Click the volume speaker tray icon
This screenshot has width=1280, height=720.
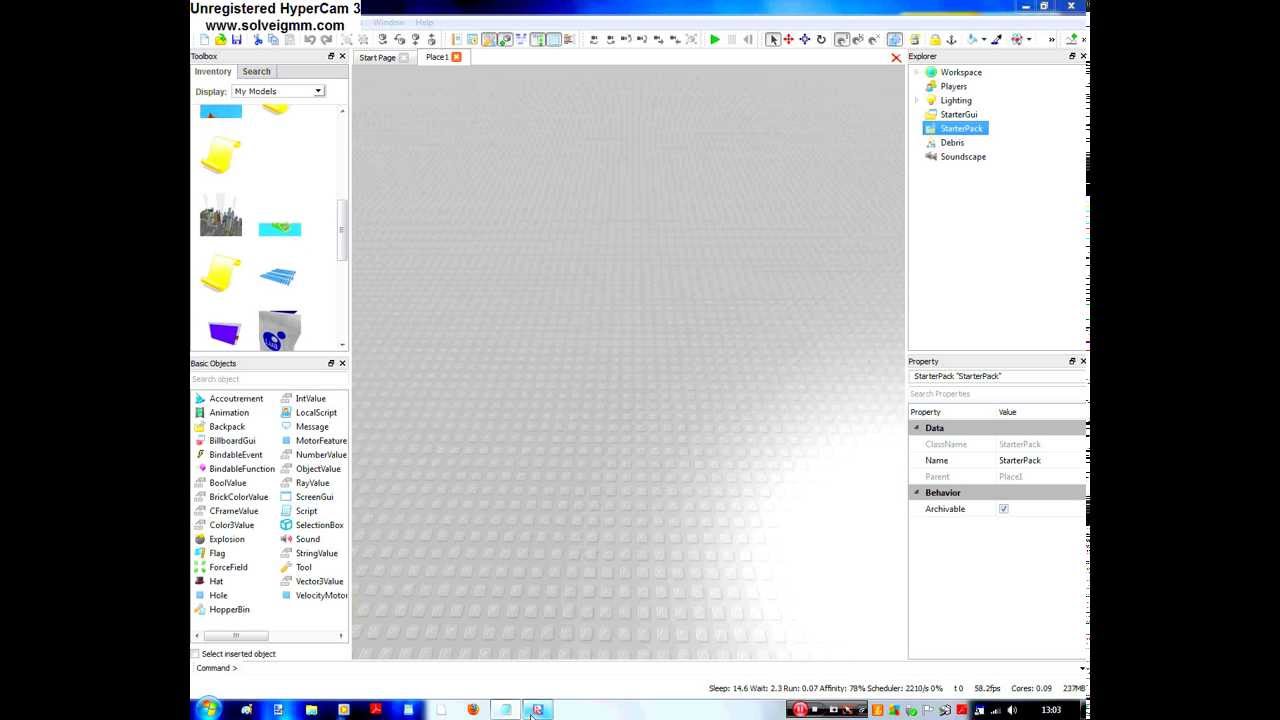1012,710
